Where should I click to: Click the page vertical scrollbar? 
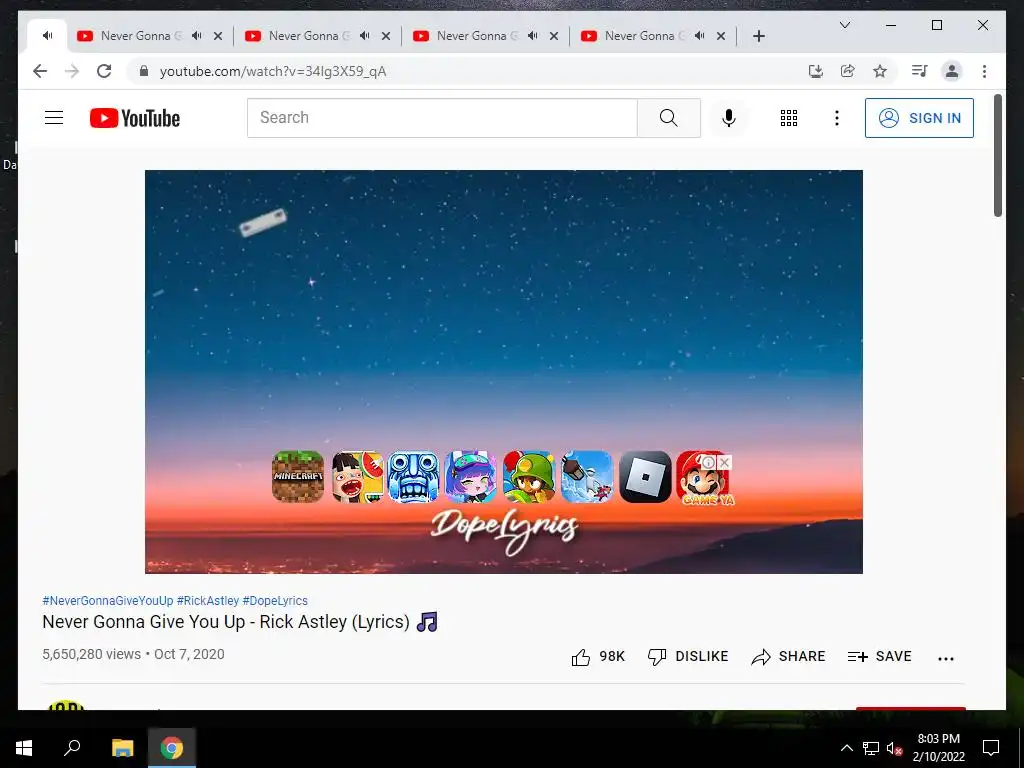coord(997,155)
